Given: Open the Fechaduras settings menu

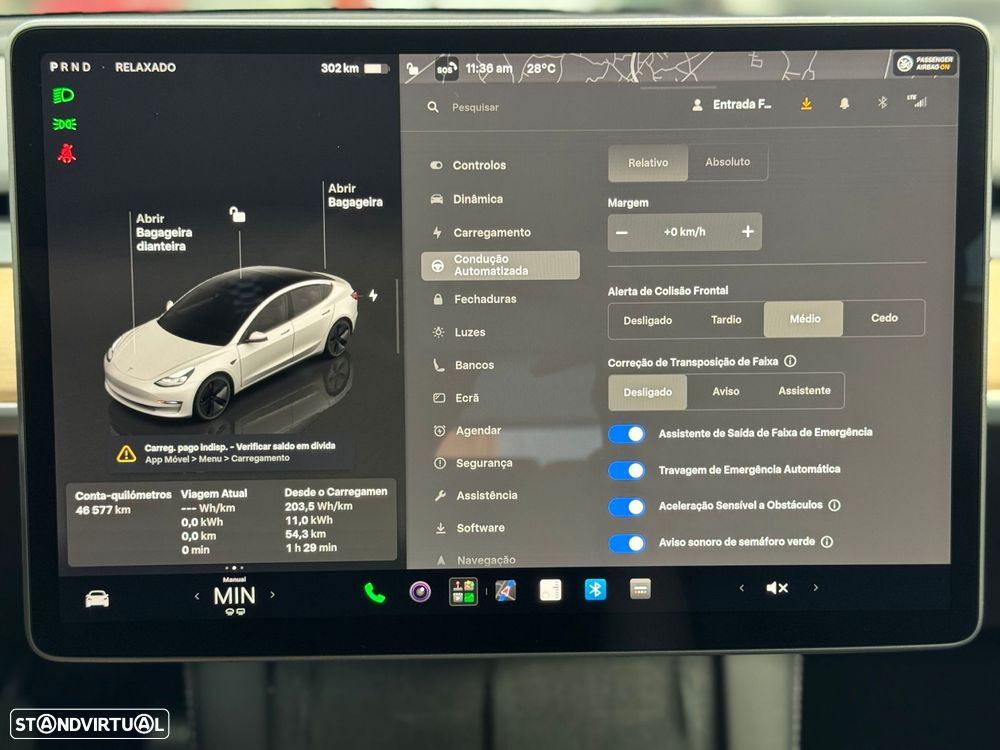Looking at the screenshot, I should tap(475, 299).
